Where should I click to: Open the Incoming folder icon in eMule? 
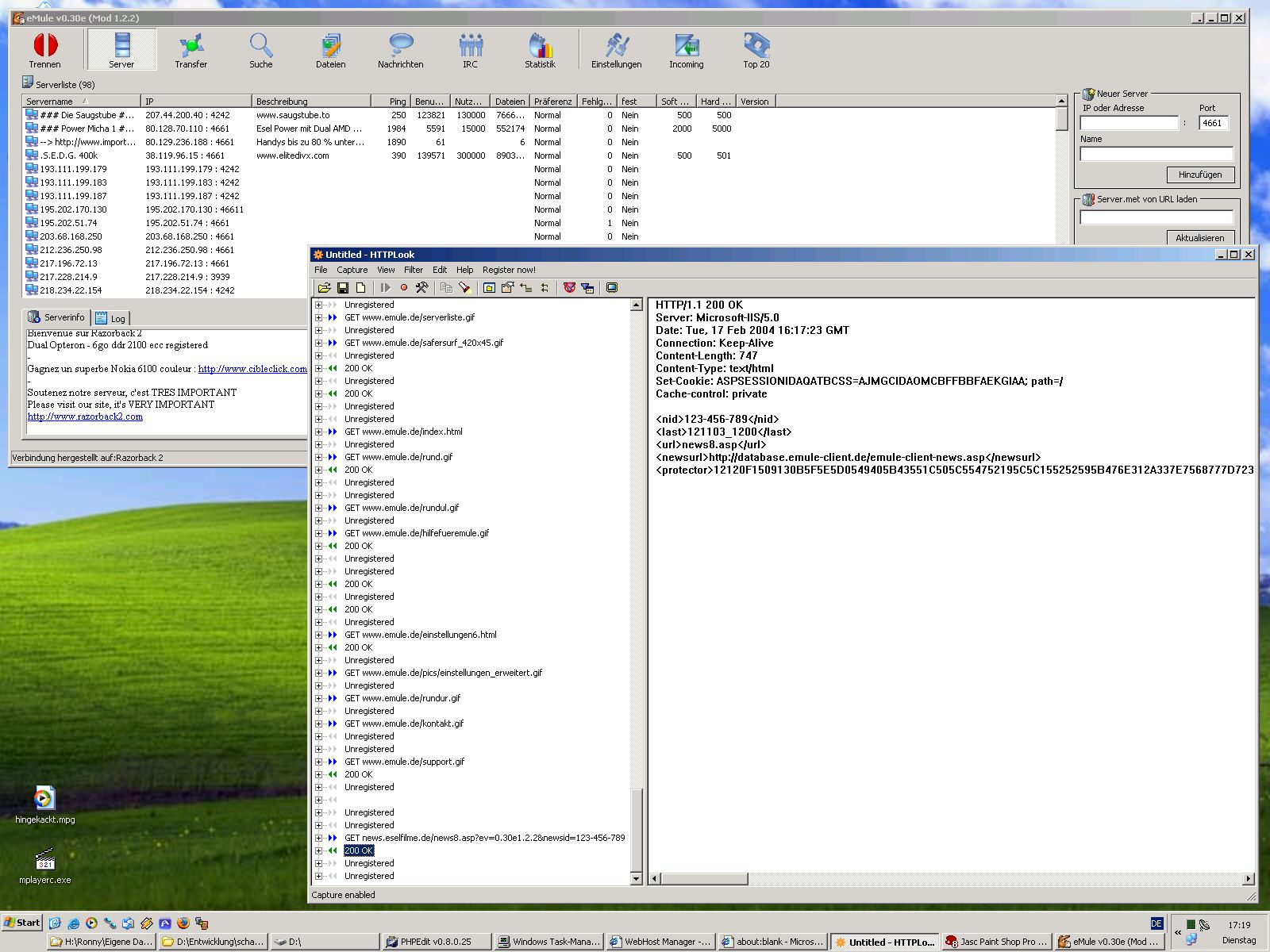[x=687, y=50]
